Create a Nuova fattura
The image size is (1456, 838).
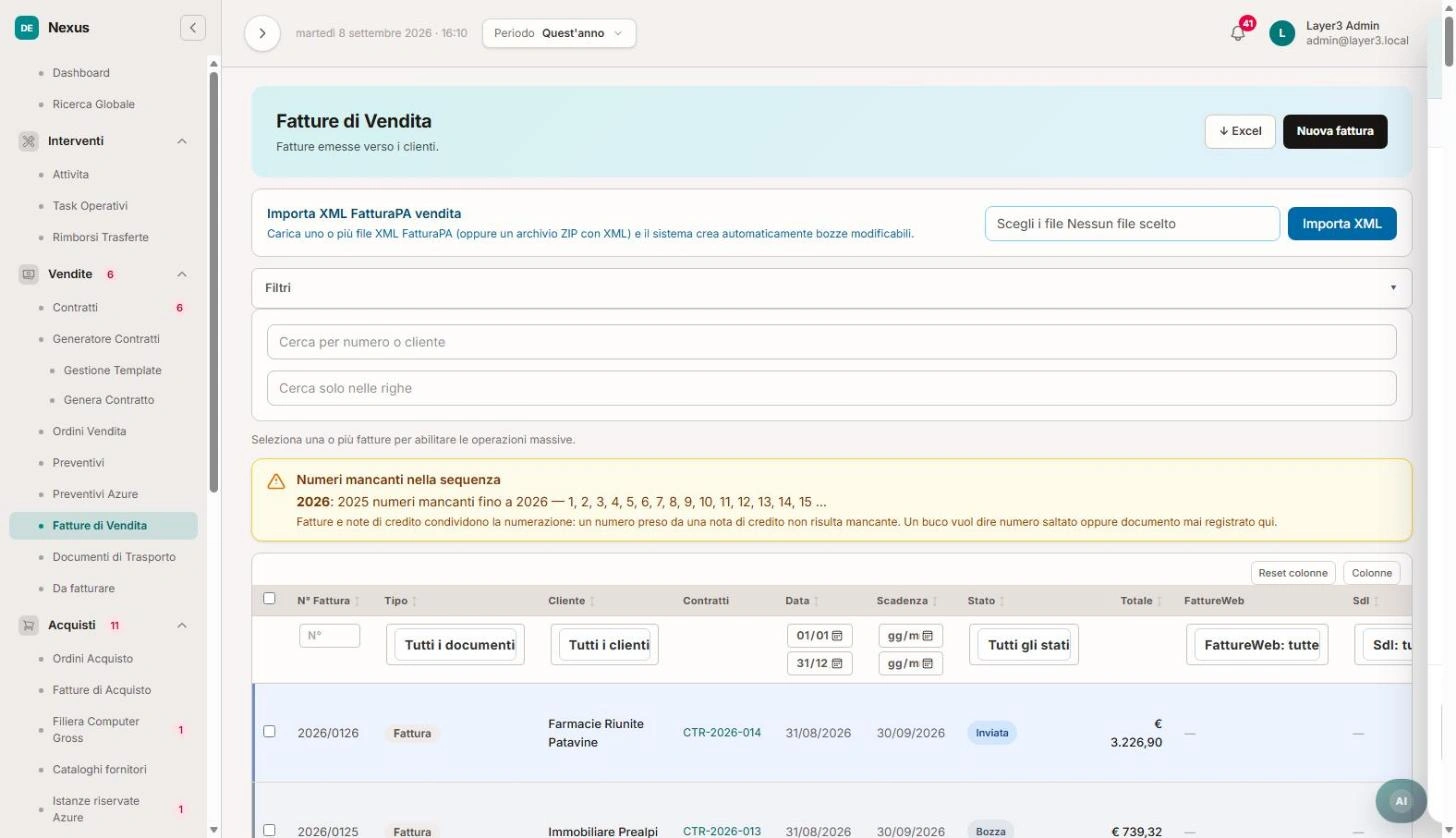tap(1335, 131)
